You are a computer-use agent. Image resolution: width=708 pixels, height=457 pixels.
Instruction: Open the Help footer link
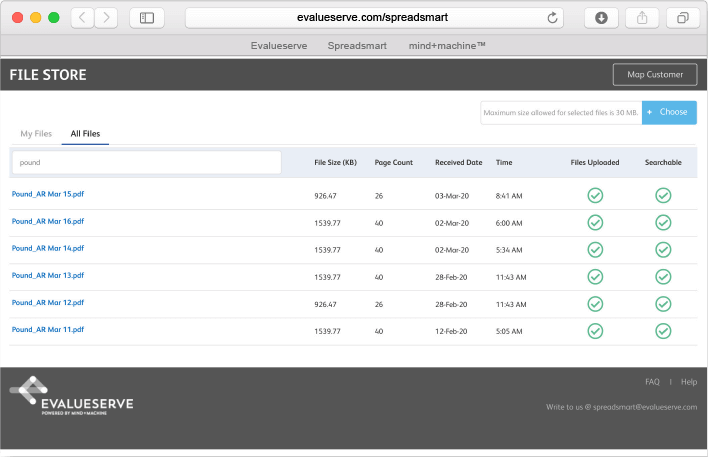689,382
